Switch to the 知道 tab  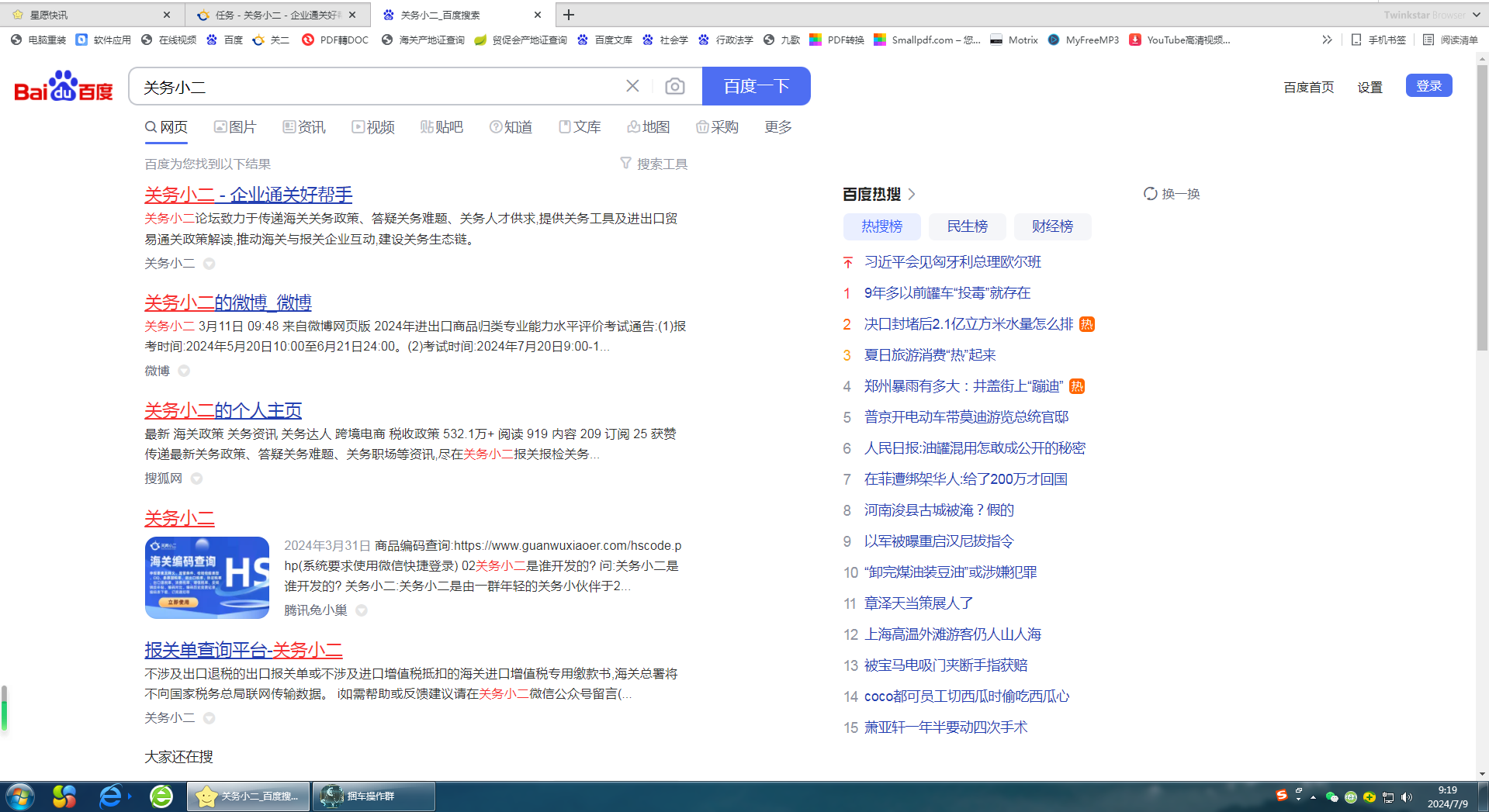coord(511,127)
